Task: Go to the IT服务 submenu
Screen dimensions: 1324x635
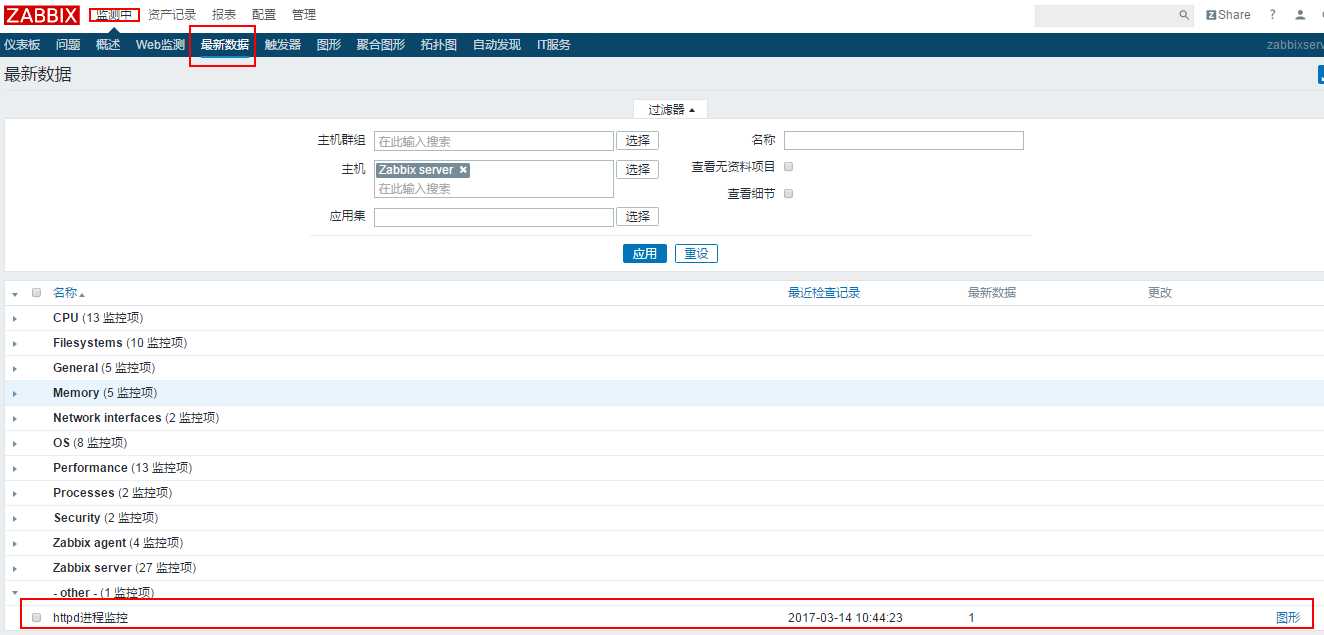Action: 554,45
